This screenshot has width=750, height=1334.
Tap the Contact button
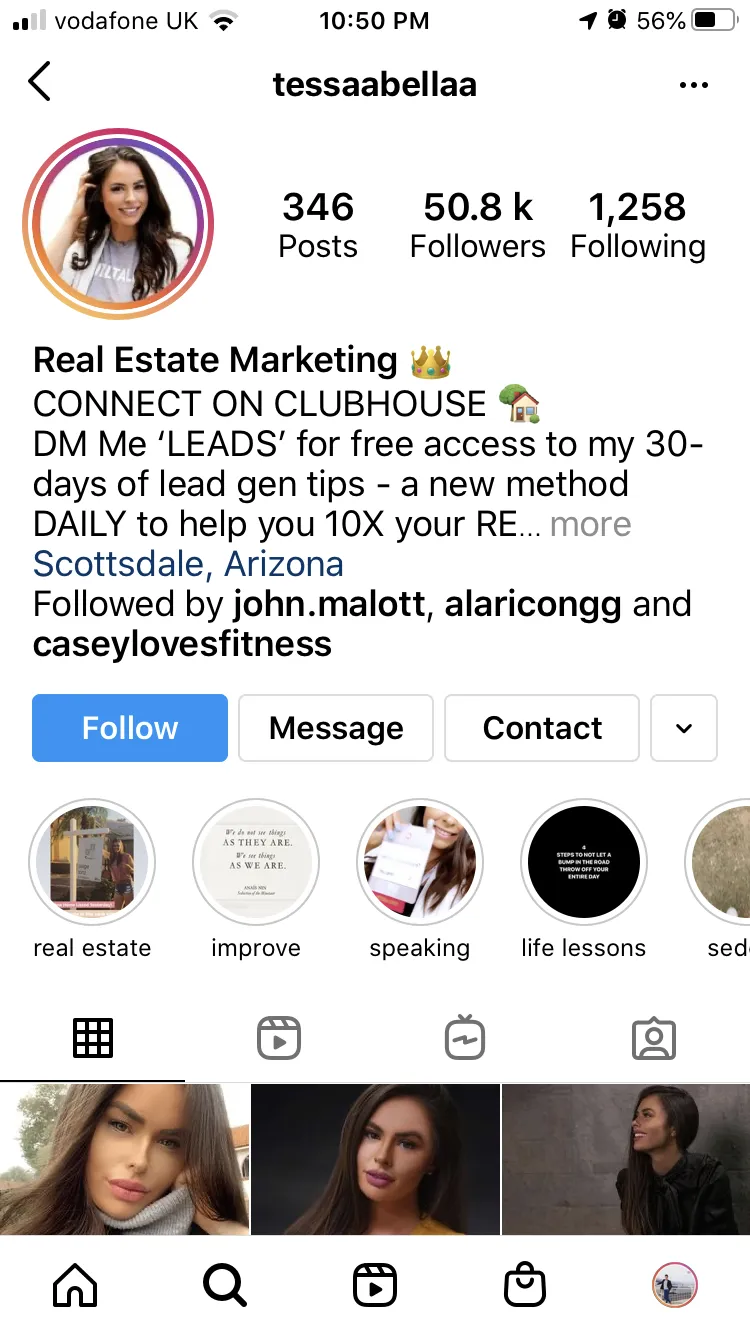(x=542, y=728)
